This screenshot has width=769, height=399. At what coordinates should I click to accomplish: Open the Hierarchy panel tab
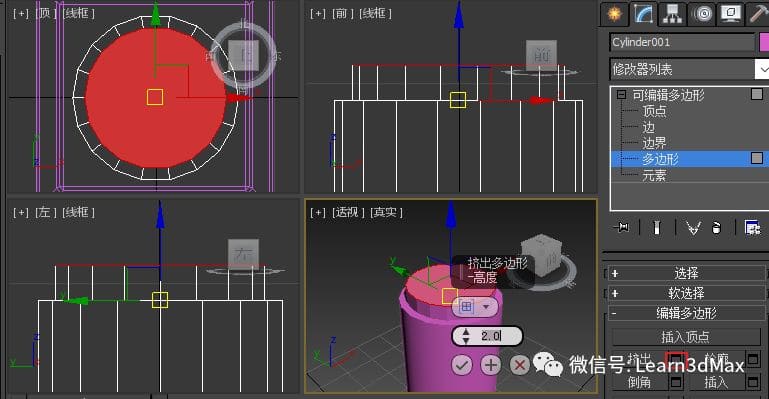[x=672, y=14]
